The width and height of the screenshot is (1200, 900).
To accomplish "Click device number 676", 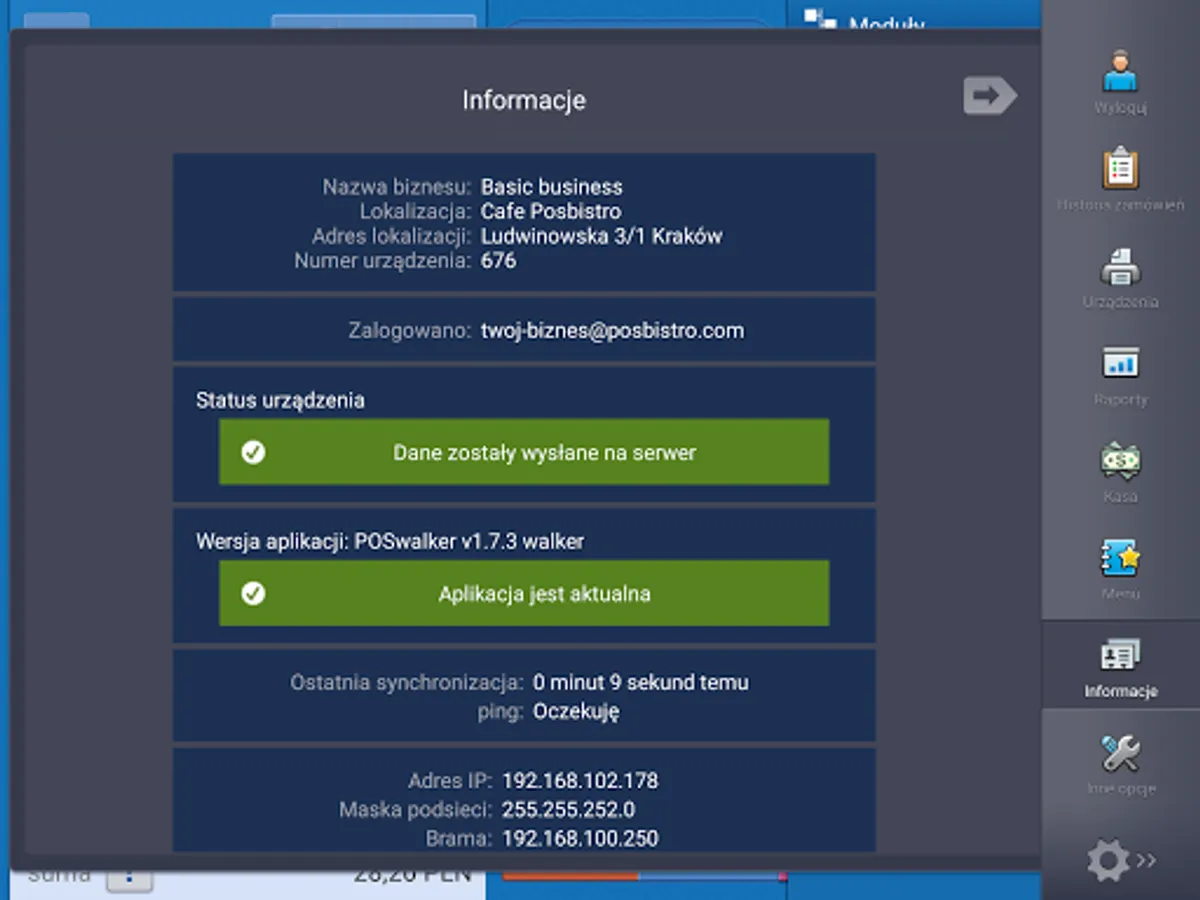I will point(498,261).
